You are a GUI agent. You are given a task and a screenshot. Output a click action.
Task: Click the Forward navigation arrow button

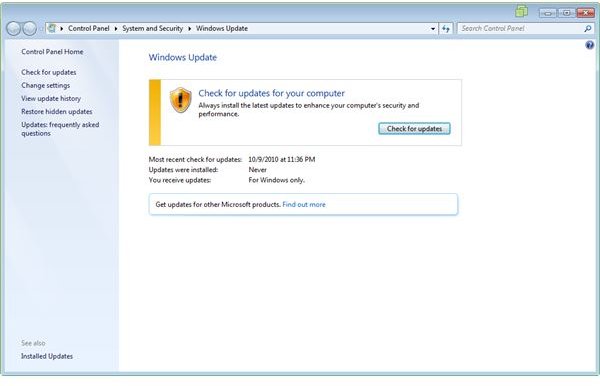29,28
